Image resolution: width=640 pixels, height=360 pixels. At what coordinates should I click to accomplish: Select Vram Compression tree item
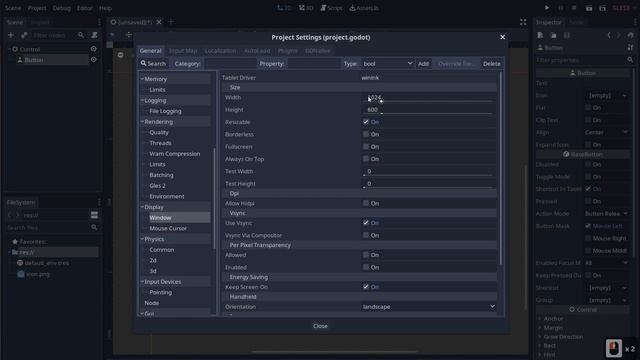(175, 153)
